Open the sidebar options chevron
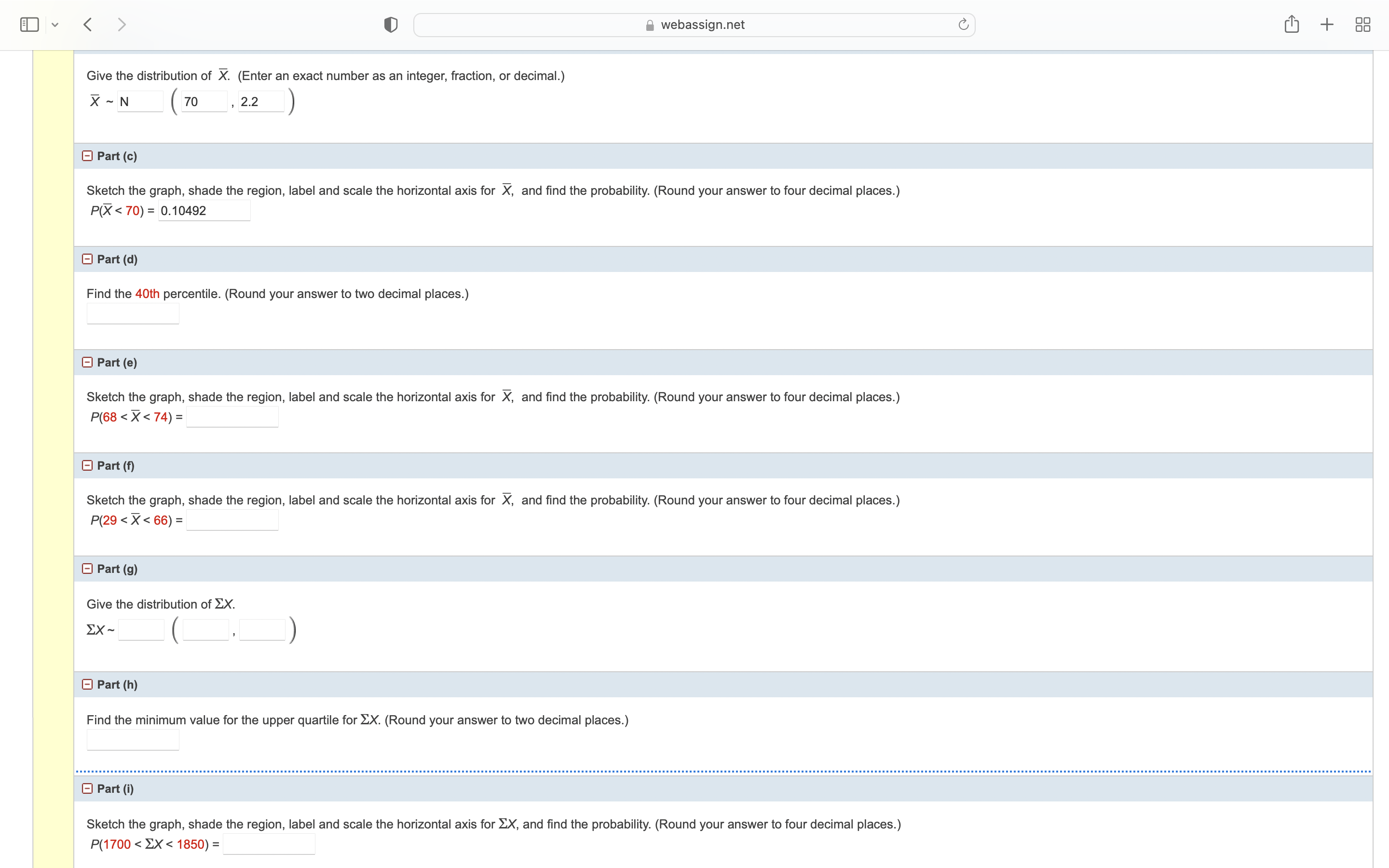The height and width of the screenshot is (868, 1389). (x=55, y=24)
